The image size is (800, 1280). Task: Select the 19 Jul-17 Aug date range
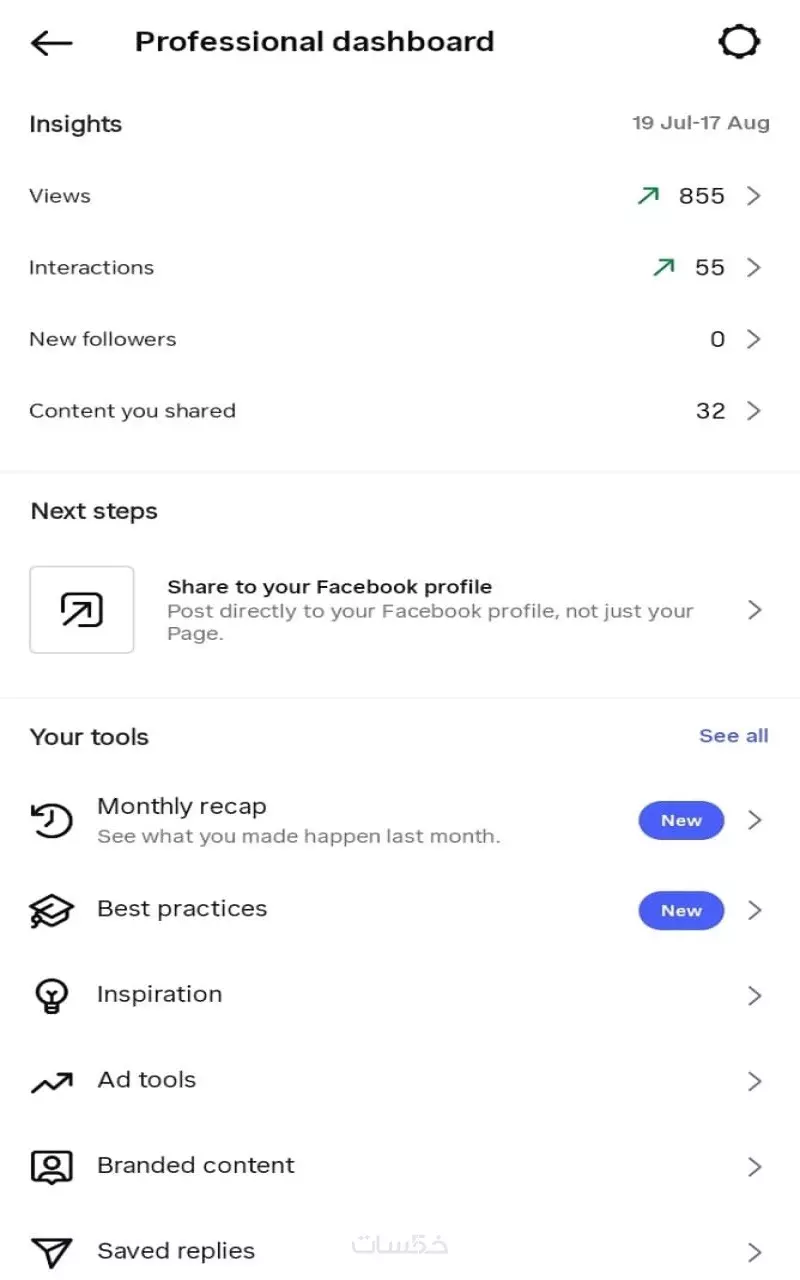[x=700, y=123]
